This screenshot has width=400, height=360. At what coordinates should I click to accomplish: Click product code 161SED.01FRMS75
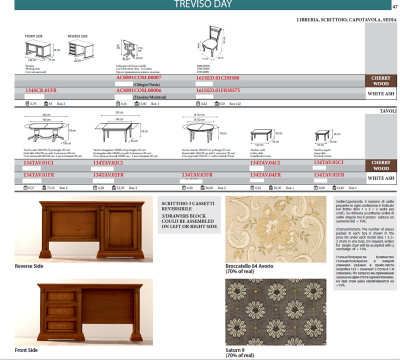pos(218,90)
